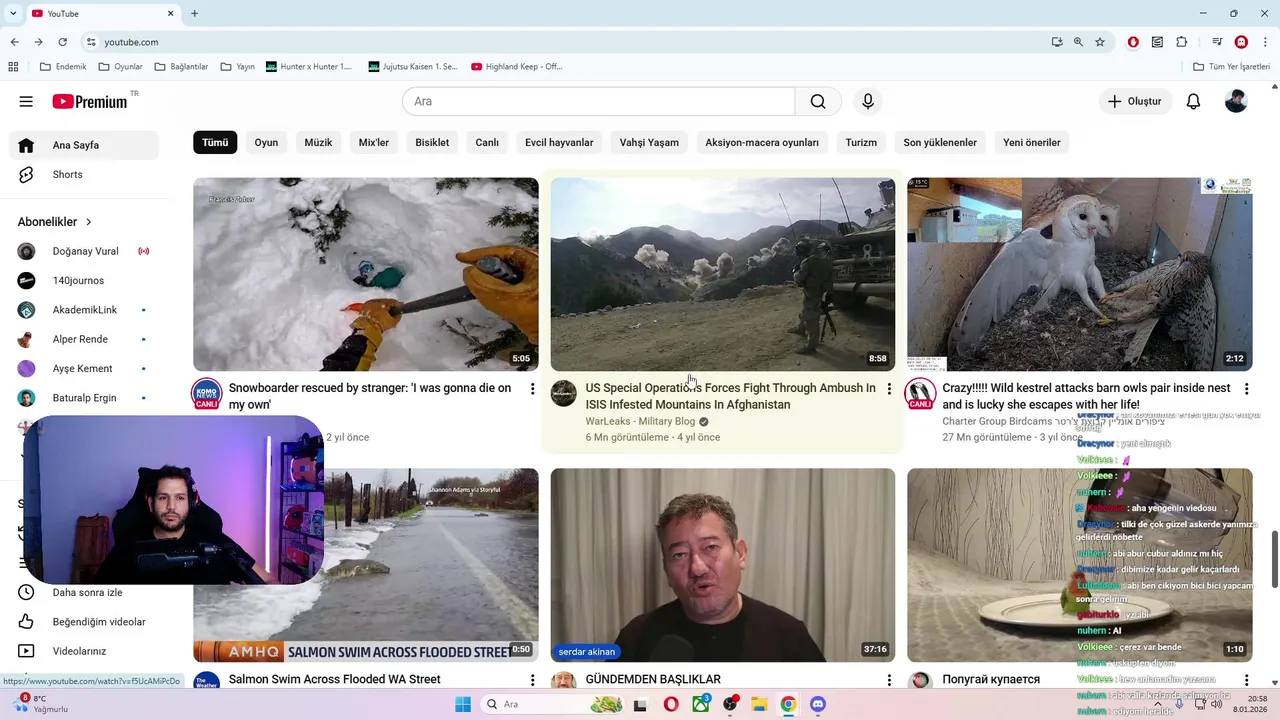Open the Salmon Swim flooded street thumbnail
1280x720 pixels.
(x=366, y=565)
